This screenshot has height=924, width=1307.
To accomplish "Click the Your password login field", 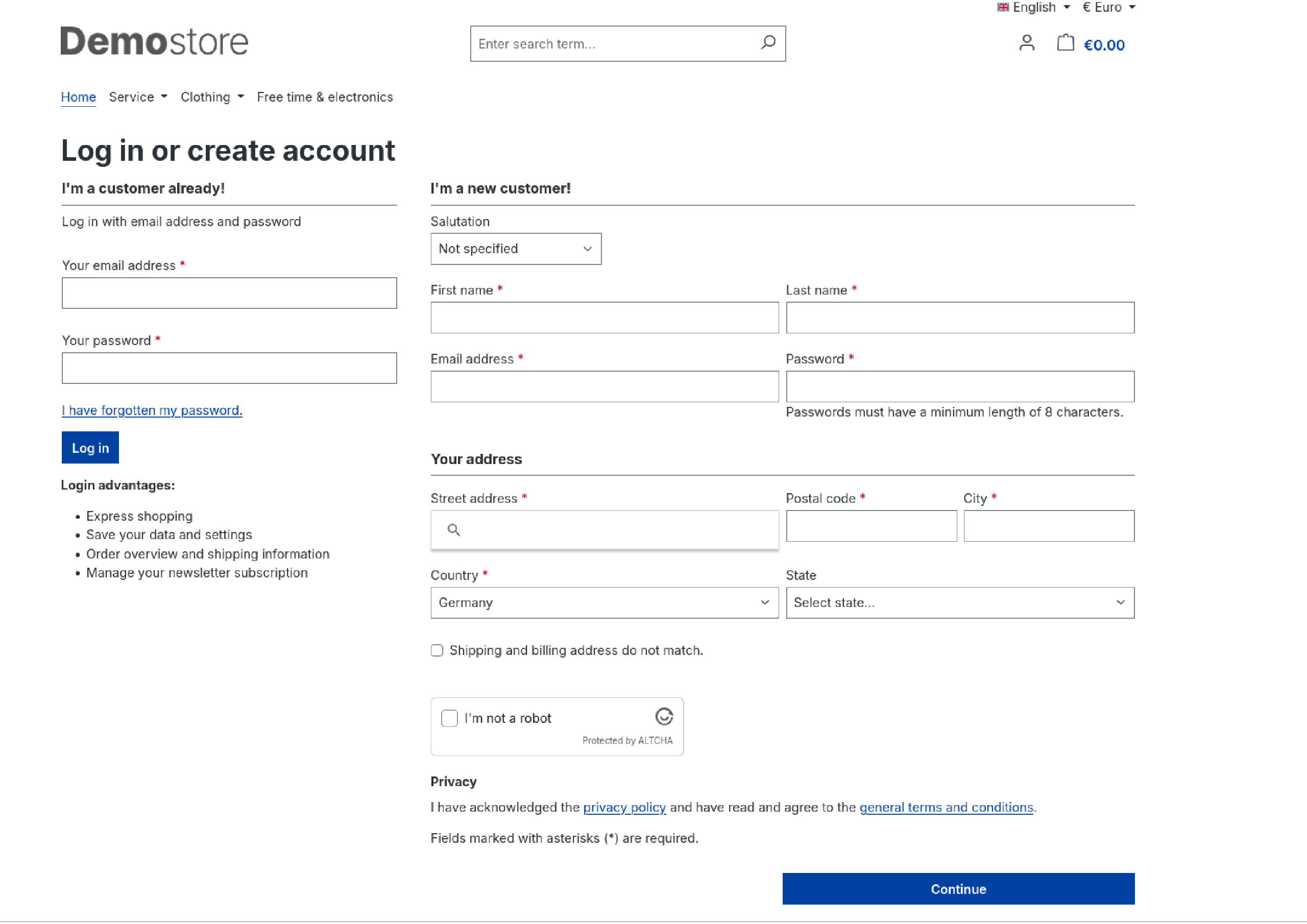I will (x=229, y=368).
